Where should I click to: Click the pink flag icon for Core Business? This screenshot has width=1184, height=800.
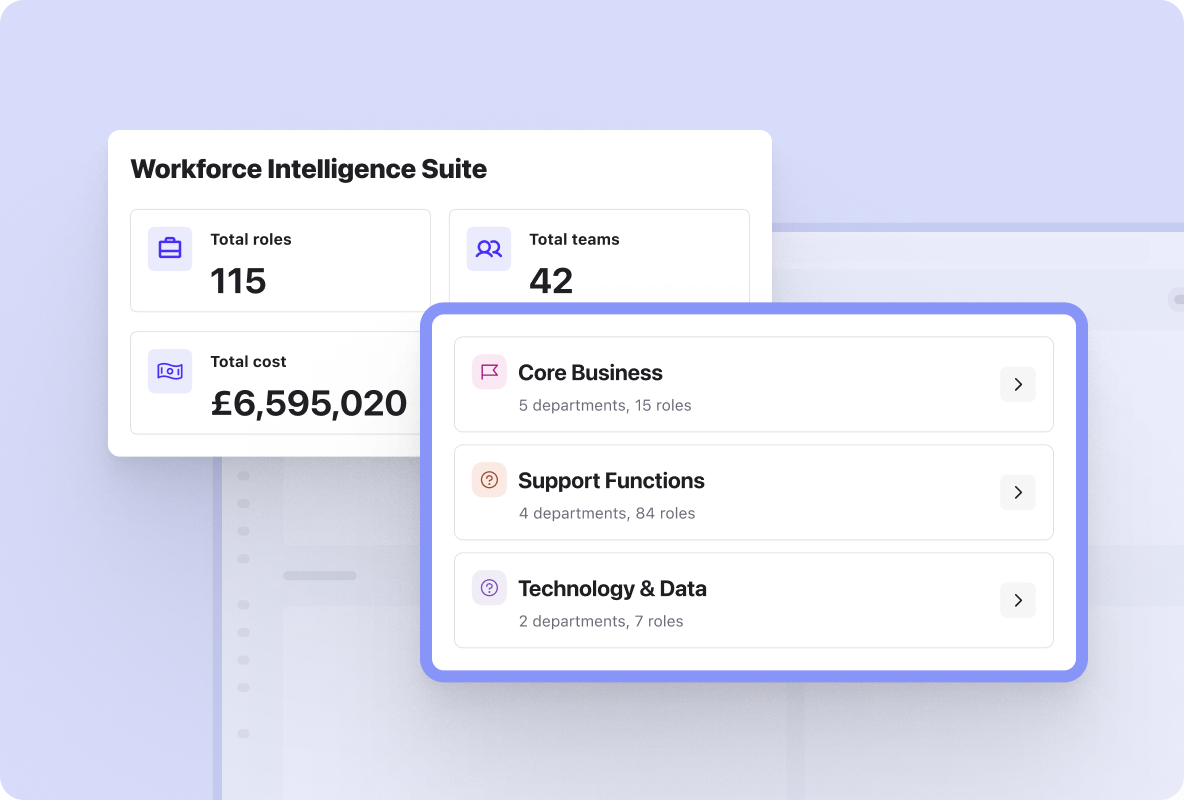(x=489, y=372)
